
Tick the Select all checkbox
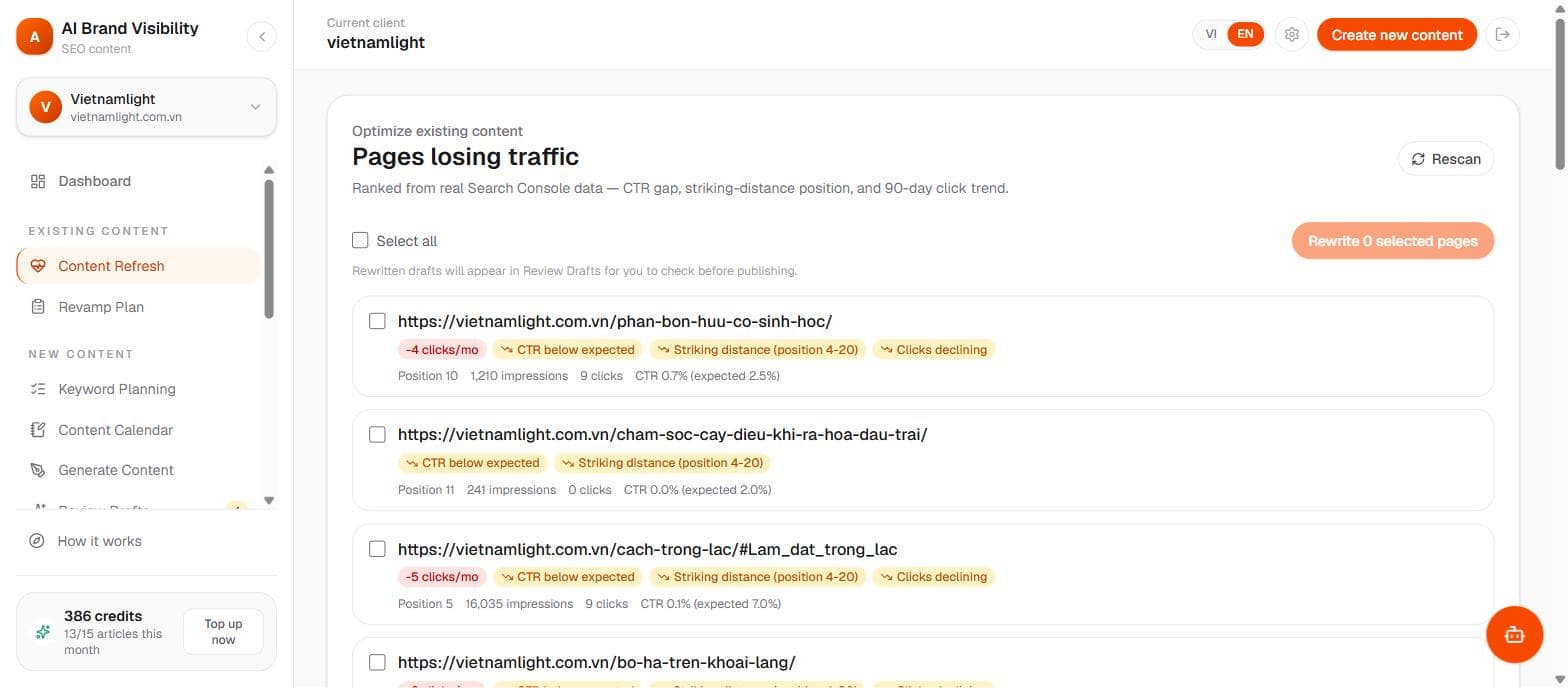360,240
